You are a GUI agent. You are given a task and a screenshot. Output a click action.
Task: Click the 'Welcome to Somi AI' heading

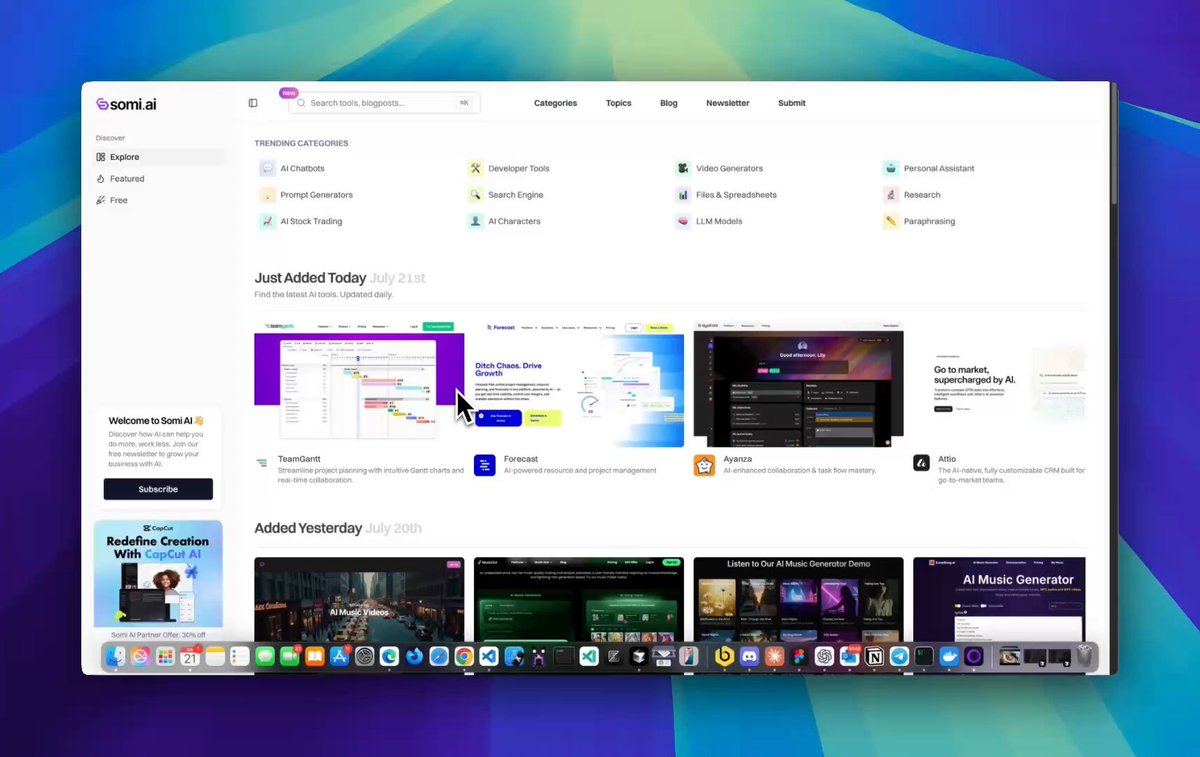(x=156, y=421)
